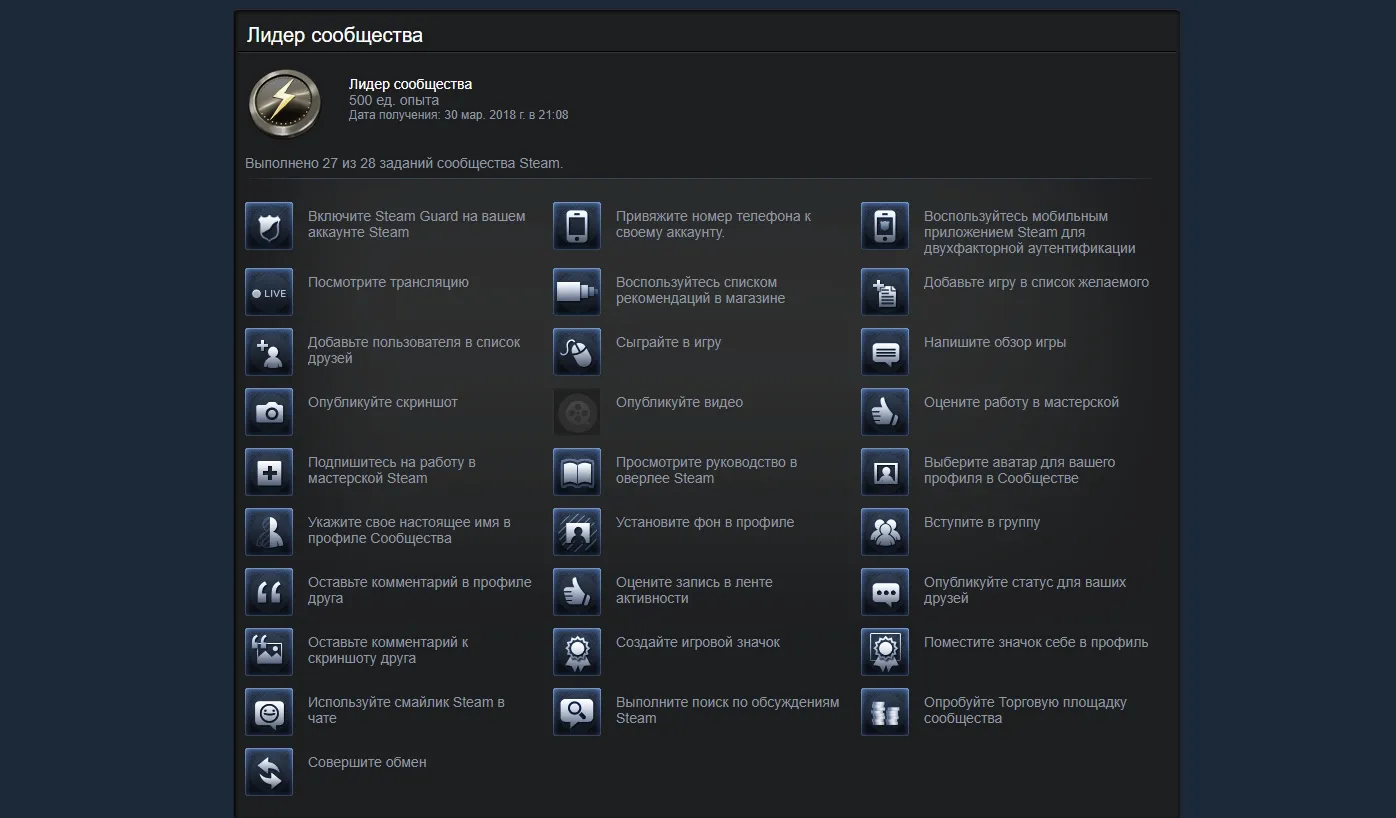Click the thumbs-up workshop rating icon
1396x818 pixels.
[885, 412]
